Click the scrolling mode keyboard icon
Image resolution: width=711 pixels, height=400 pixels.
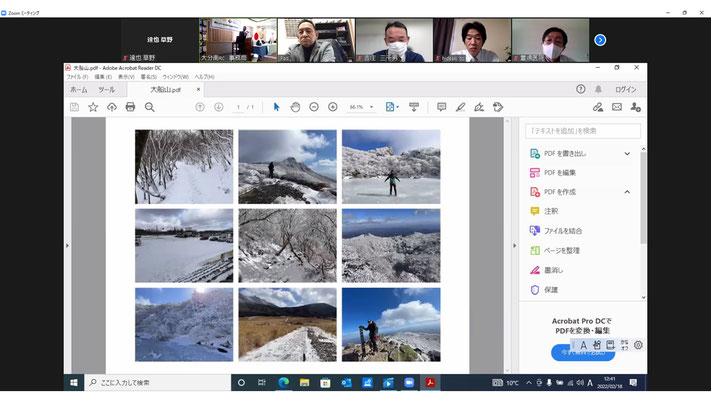point(414,107)
